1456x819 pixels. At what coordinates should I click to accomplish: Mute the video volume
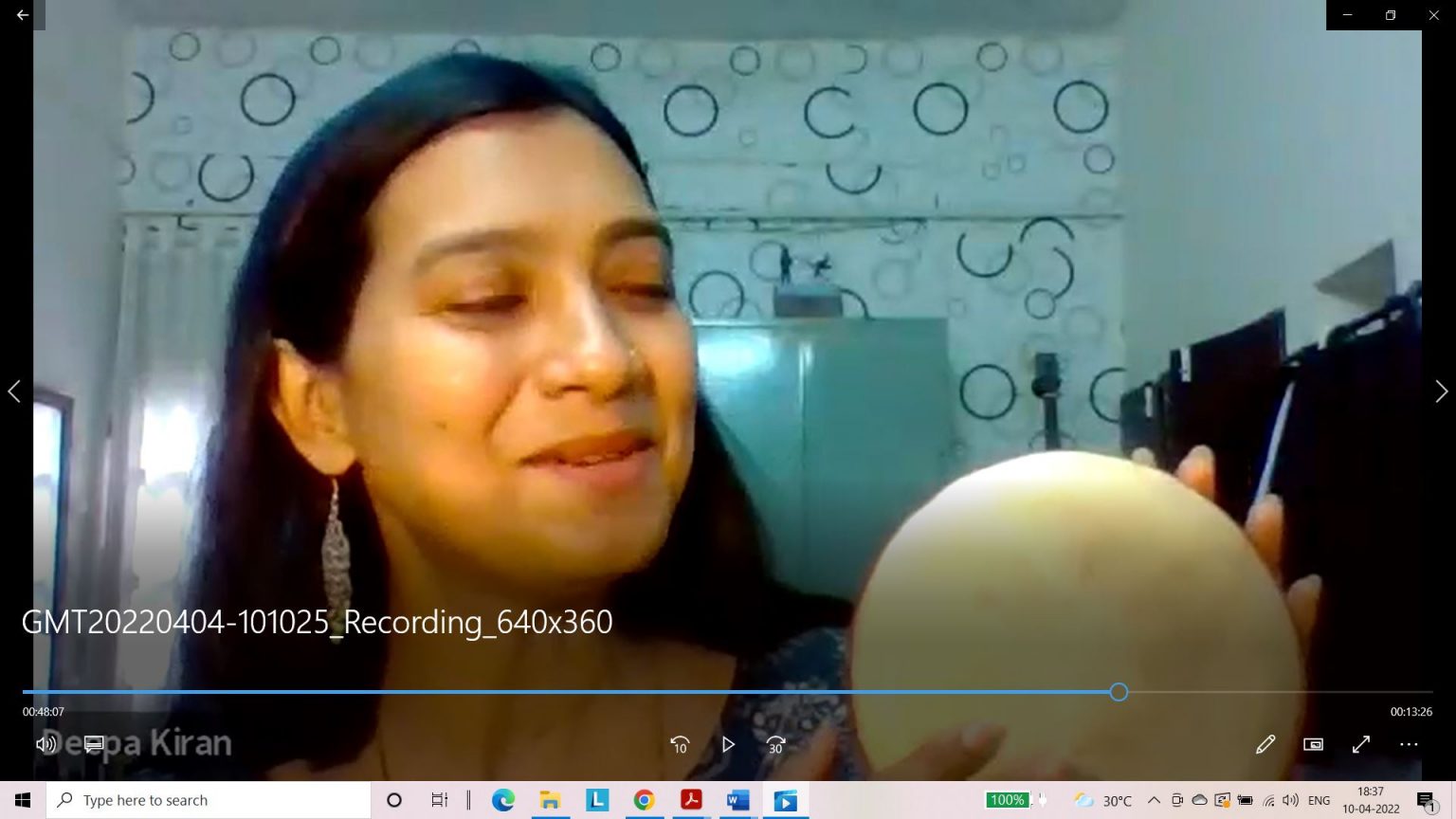point(45,744)
